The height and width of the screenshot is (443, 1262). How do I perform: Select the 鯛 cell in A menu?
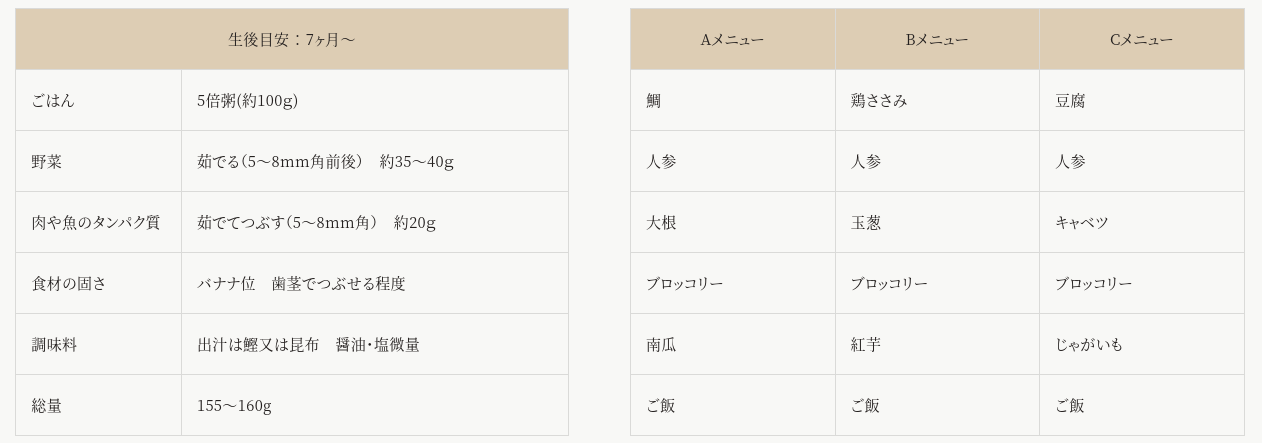pyautogui.click(x=732, y=100)
